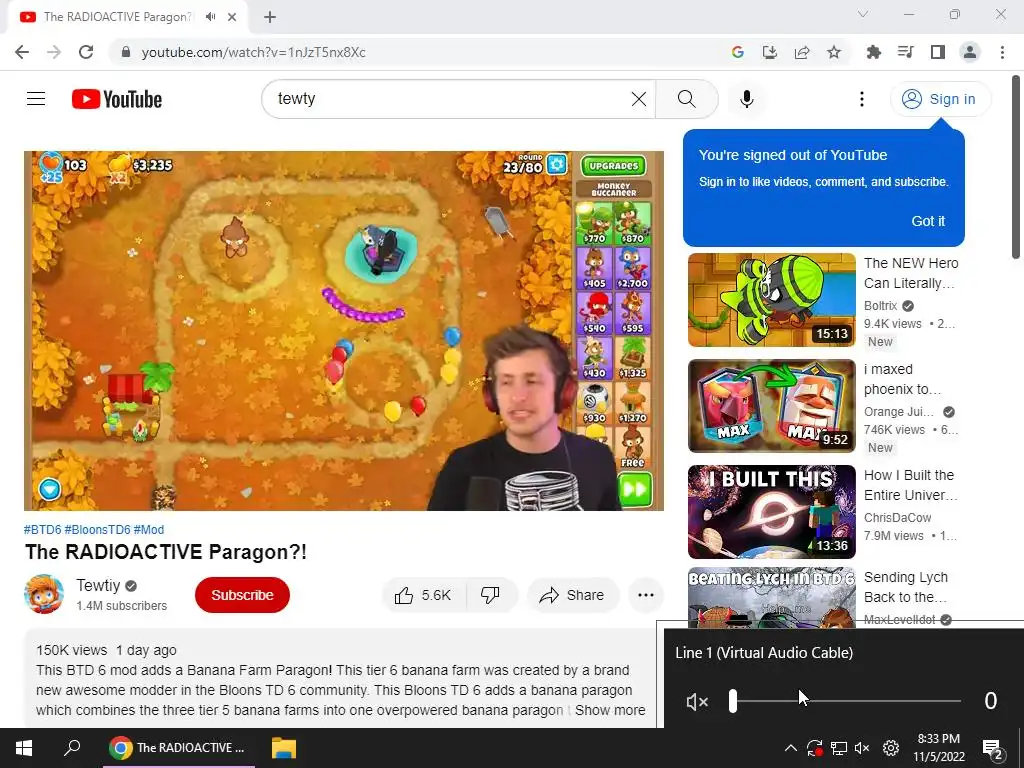The image size is (1024, 768).
Task: Open the media control icon in toolbar
Action: (x=906, y=52)
